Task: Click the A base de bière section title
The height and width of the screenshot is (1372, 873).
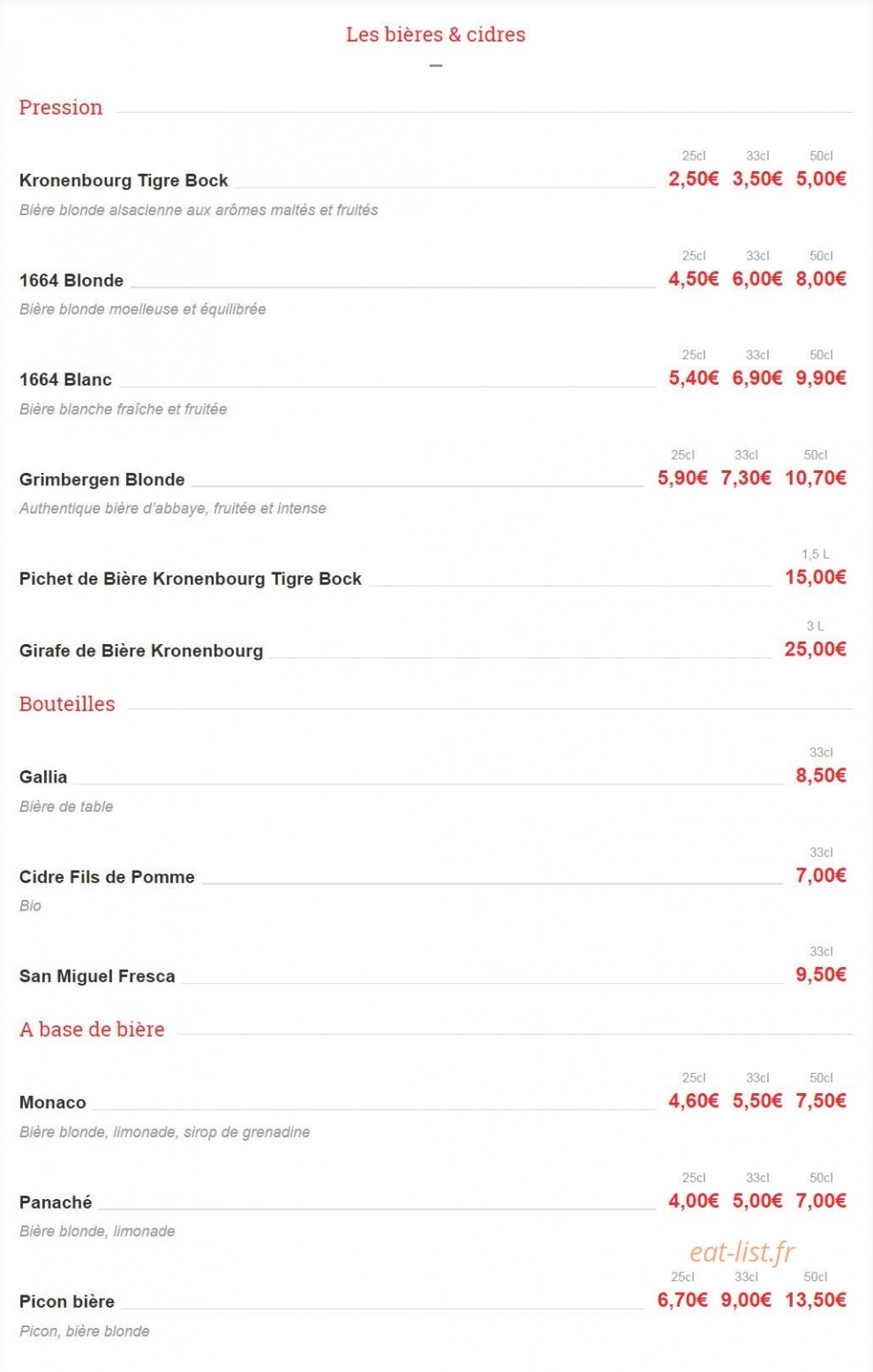Action: pyautogui.click(x=92, y=1030)
